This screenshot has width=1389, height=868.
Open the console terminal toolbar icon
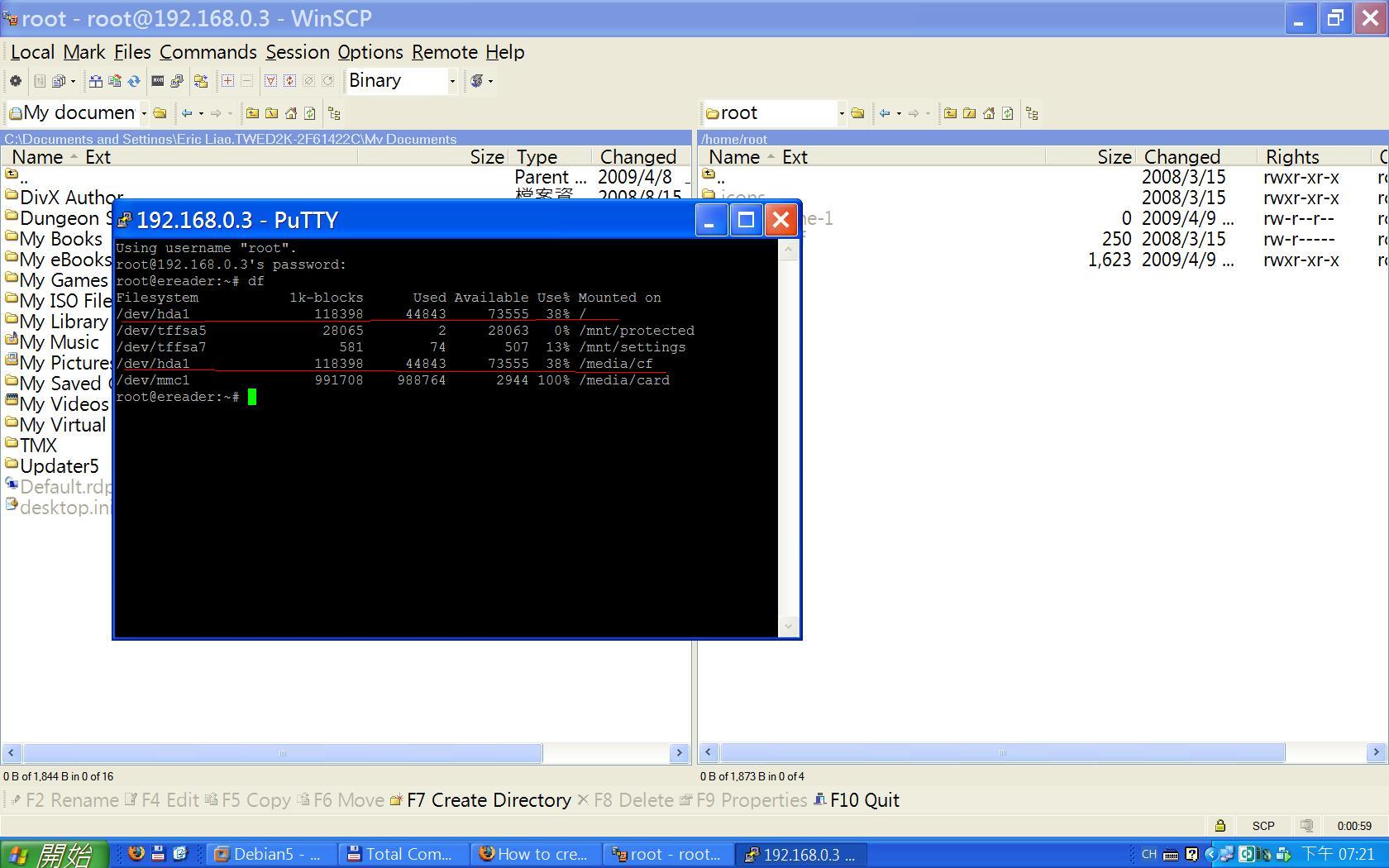pyautogui.click(x=157, y=81)
